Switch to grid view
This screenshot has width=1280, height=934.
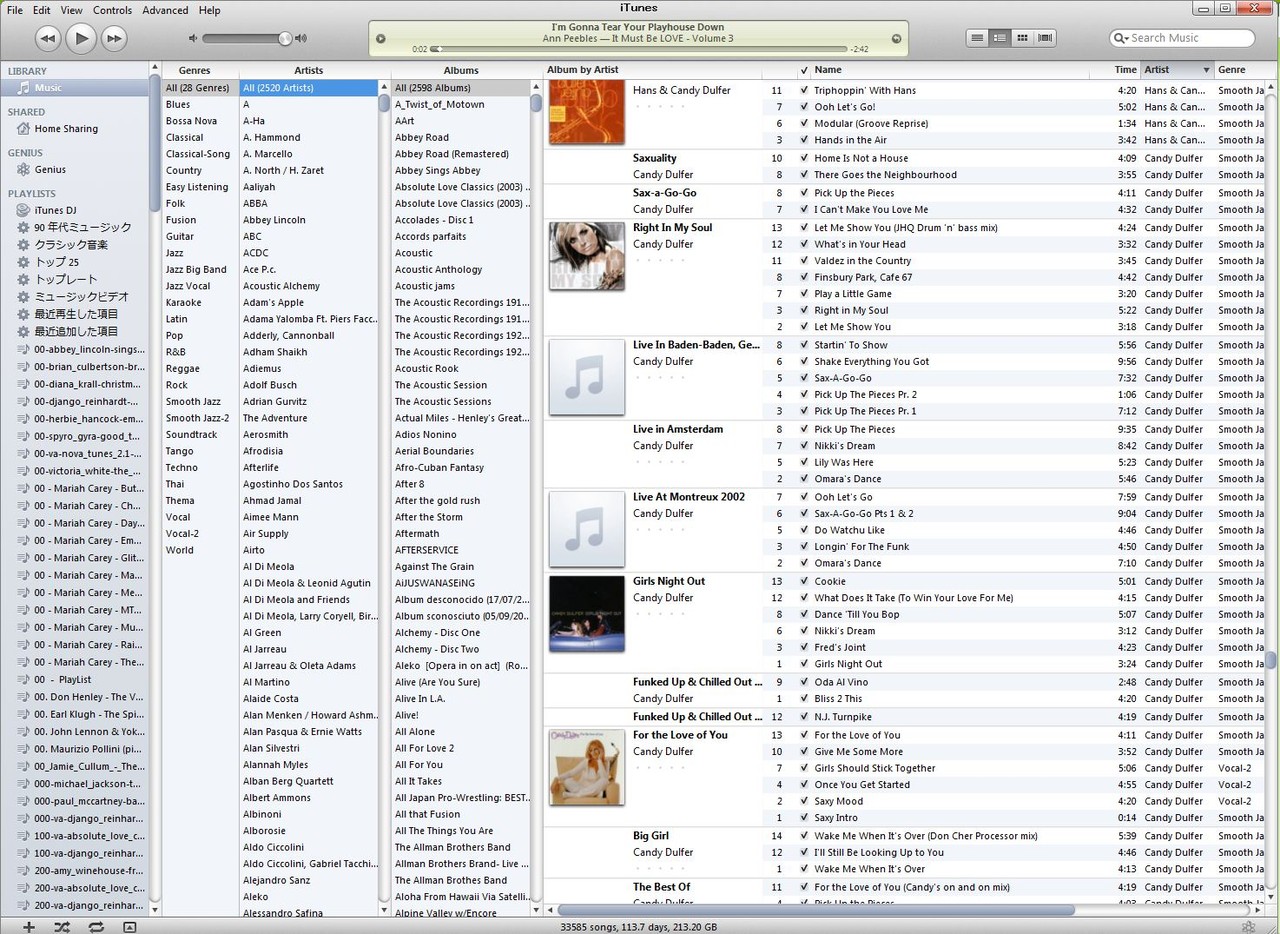1022,38
